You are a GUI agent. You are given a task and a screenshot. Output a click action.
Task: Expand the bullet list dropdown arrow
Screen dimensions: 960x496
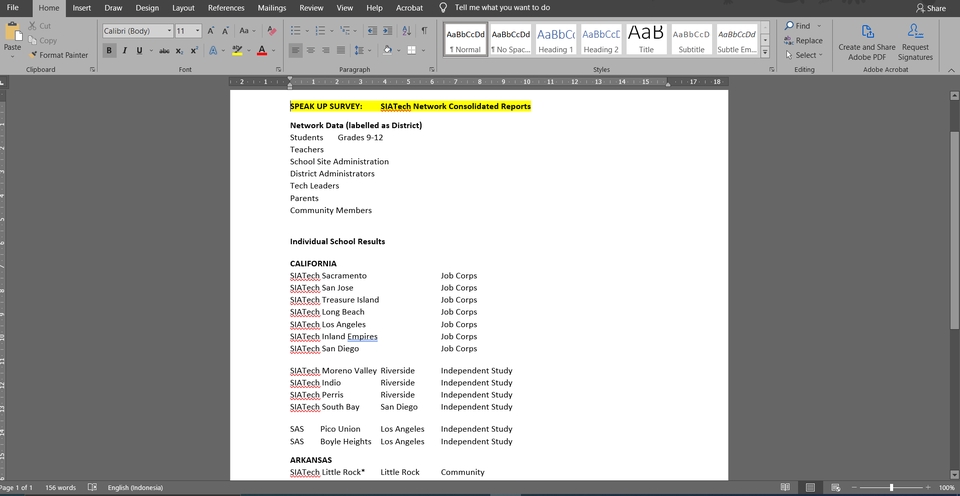point(307,31)
